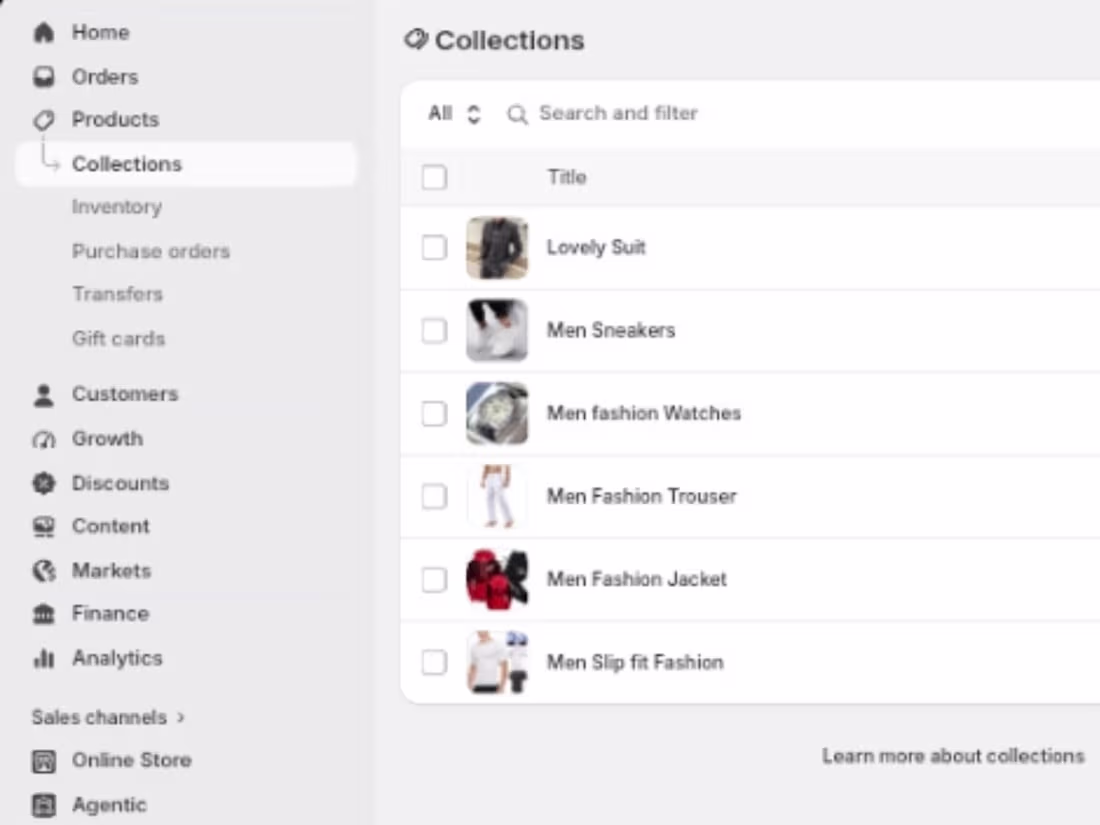1100x825 pixels.
Task: Open the Men fashion Watches thumbnail
Action: point(497,413)
